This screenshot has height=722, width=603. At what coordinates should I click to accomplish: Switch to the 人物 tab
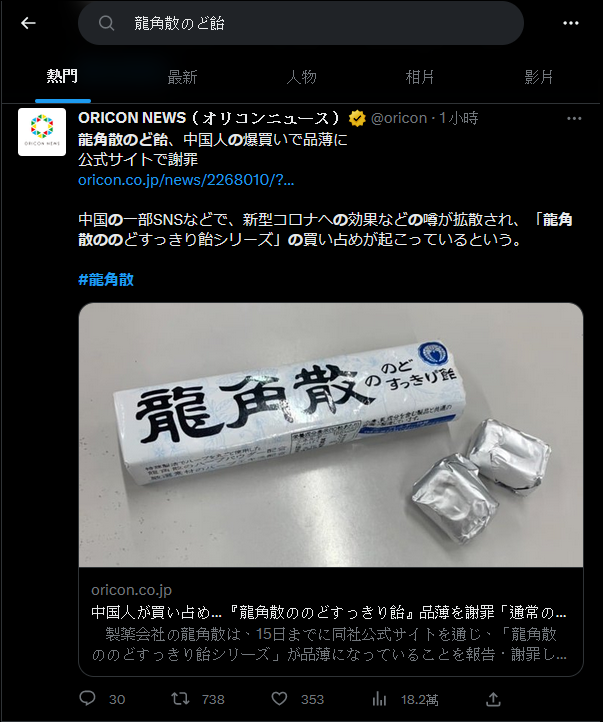click(x=302, y=77)
